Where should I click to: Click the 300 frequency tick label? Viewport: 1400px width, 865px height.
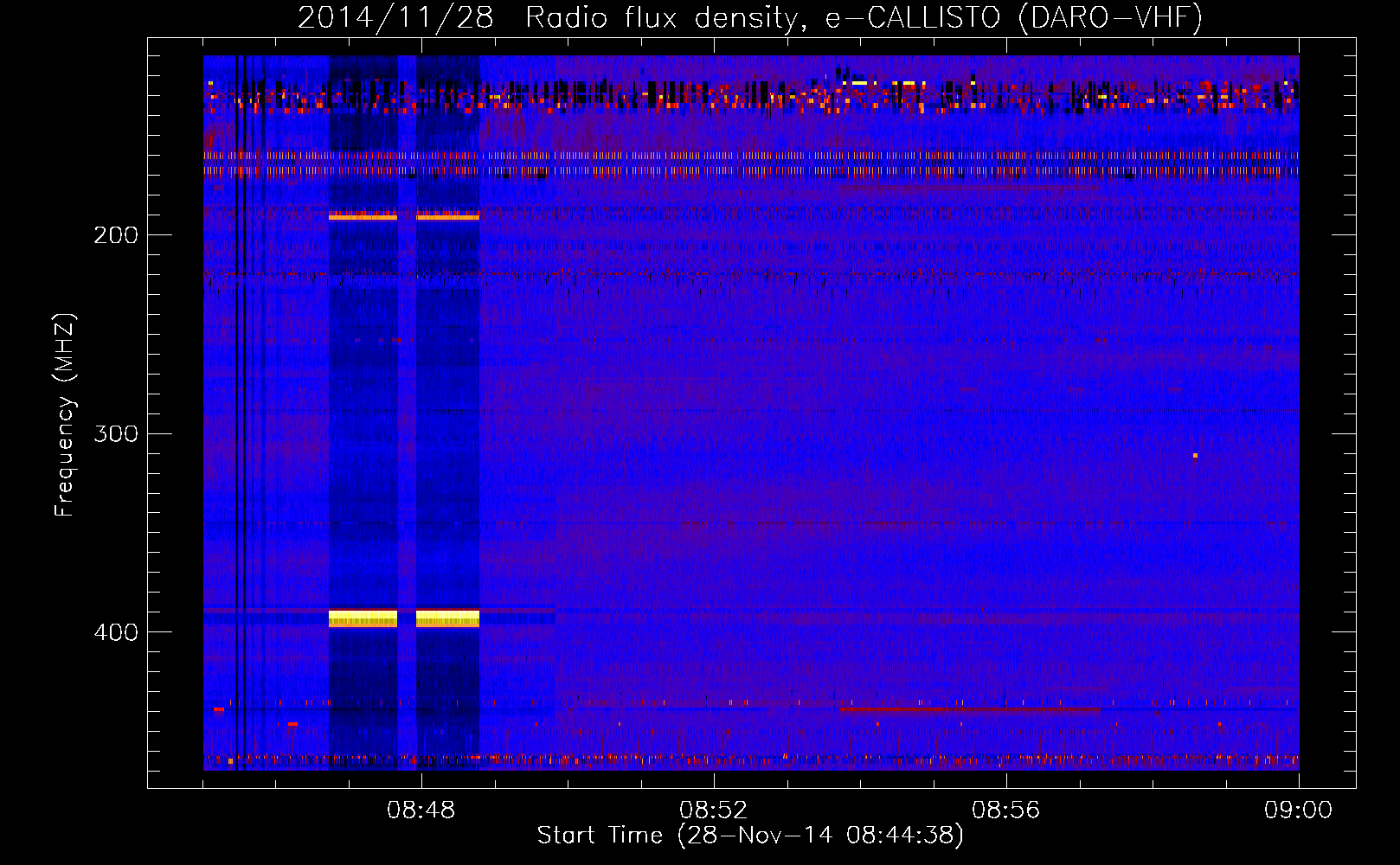(116, 433)
